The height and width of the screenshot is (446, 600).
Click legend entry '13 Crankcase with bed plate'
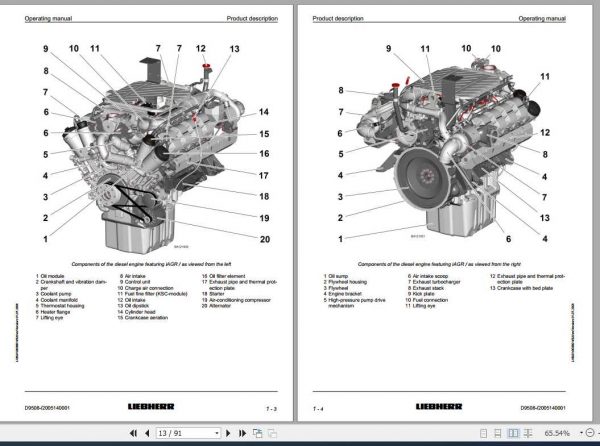click(522, 288)
